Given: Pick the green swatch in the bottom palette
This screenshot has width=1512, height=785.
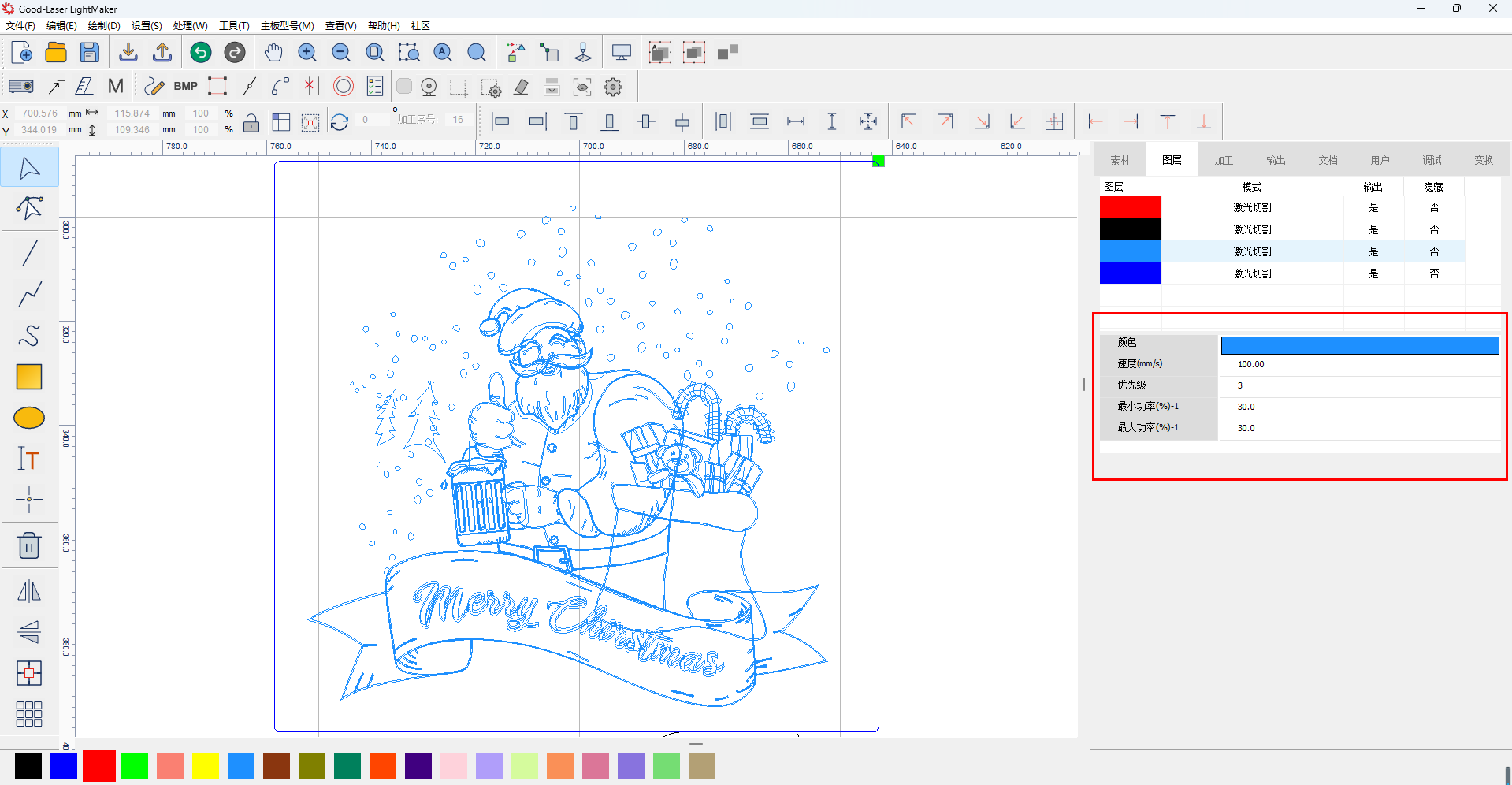Looking at the screenshot, I should (x=135, y=765).
